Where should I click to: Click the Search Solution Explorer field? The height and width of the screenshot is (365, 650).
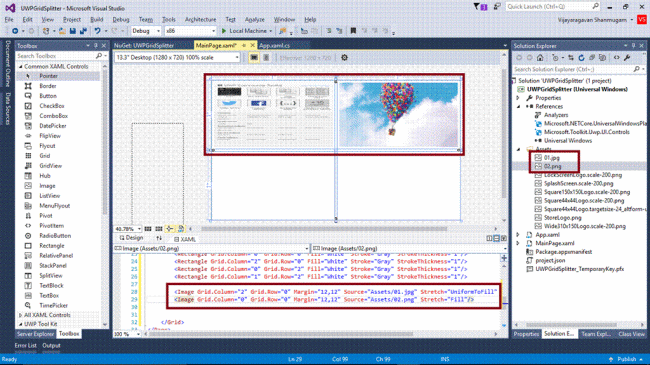[x=572, y=69]
